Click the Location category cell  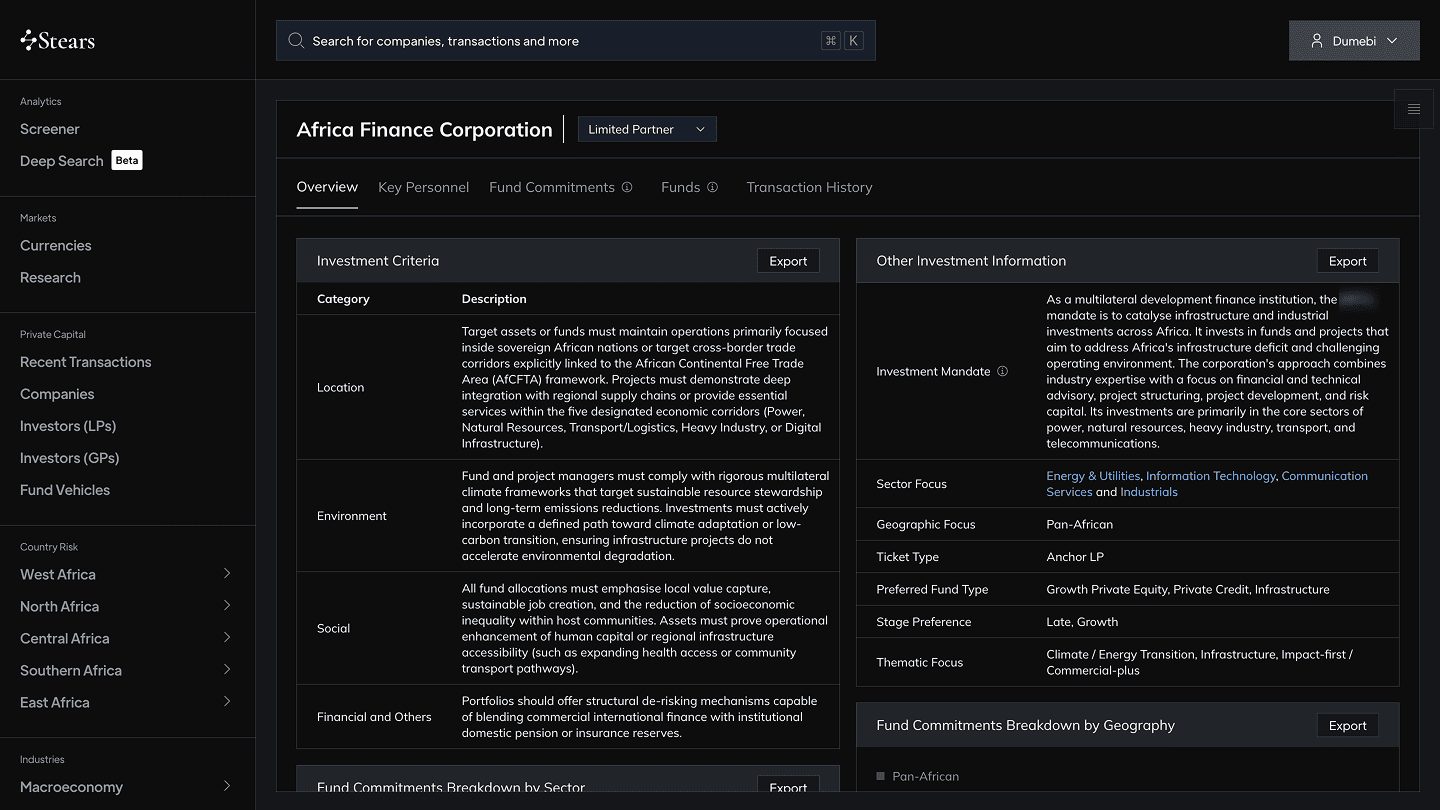[340, 387]
